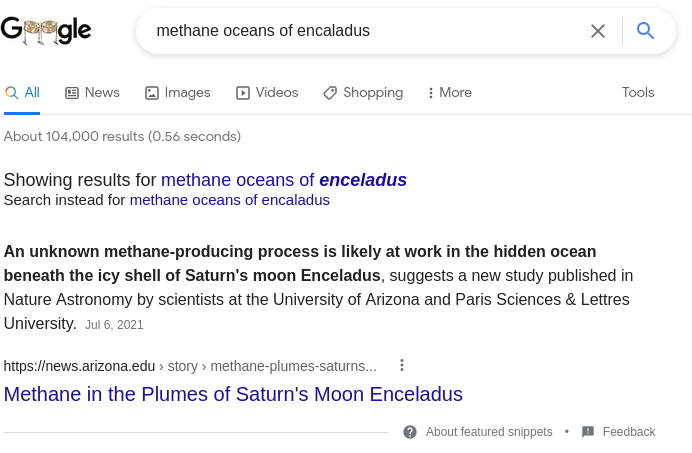The image size is (692, 453).
Task: Expand the More search options menu
Action: point(449,93)
